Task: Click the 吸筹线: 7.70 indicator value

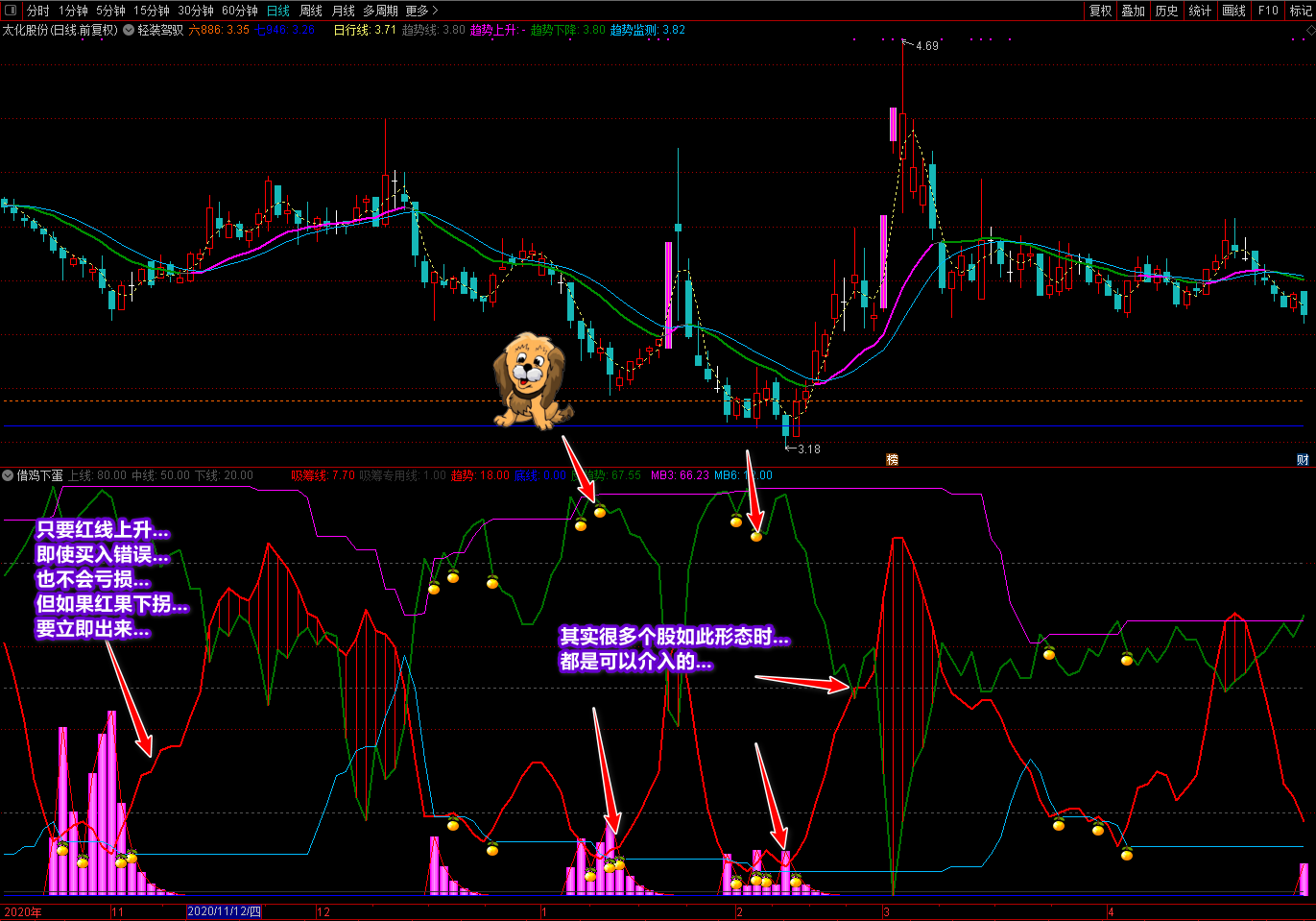Action: click(323, 475)
